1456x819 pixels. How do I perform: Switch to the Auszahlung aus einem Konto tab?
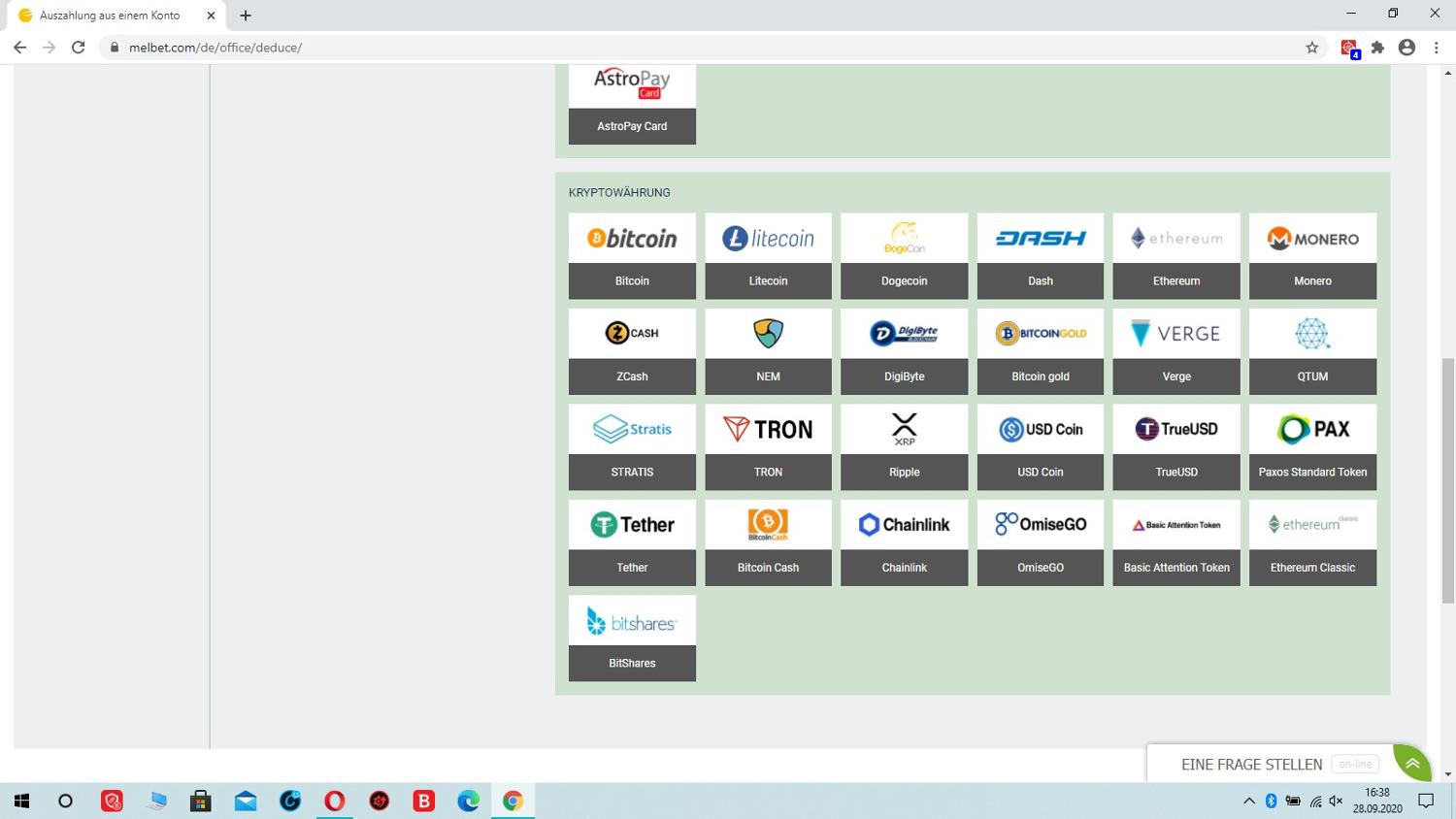tap(110, 16)
